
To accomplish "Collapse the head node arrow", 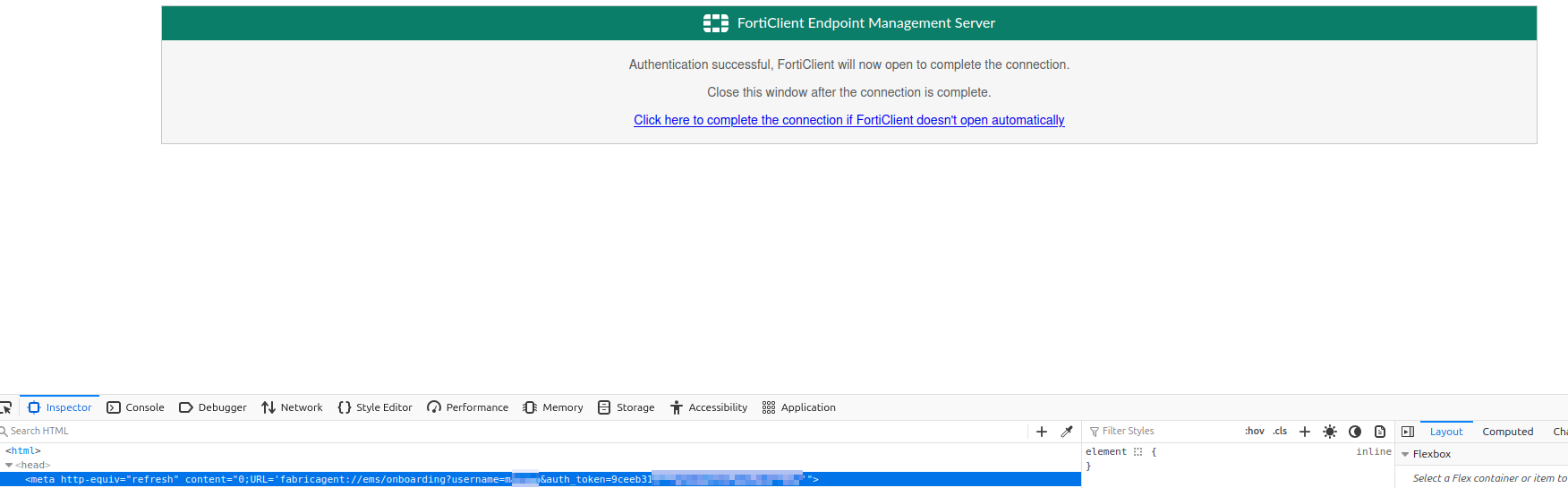I will [x=9, y=466].
